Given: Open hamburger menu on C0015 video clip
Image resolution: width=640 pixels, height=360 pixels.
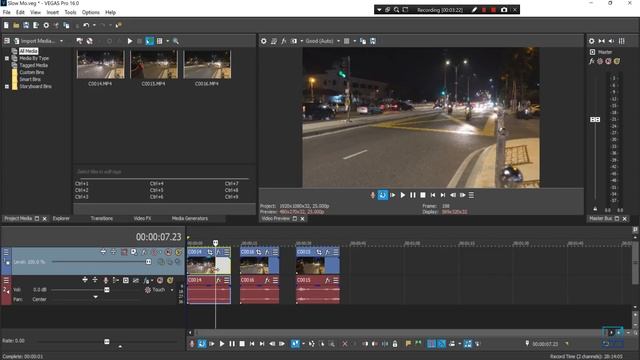Looking at the screenshot, I should pyautogui.click(x=336, y=252).
